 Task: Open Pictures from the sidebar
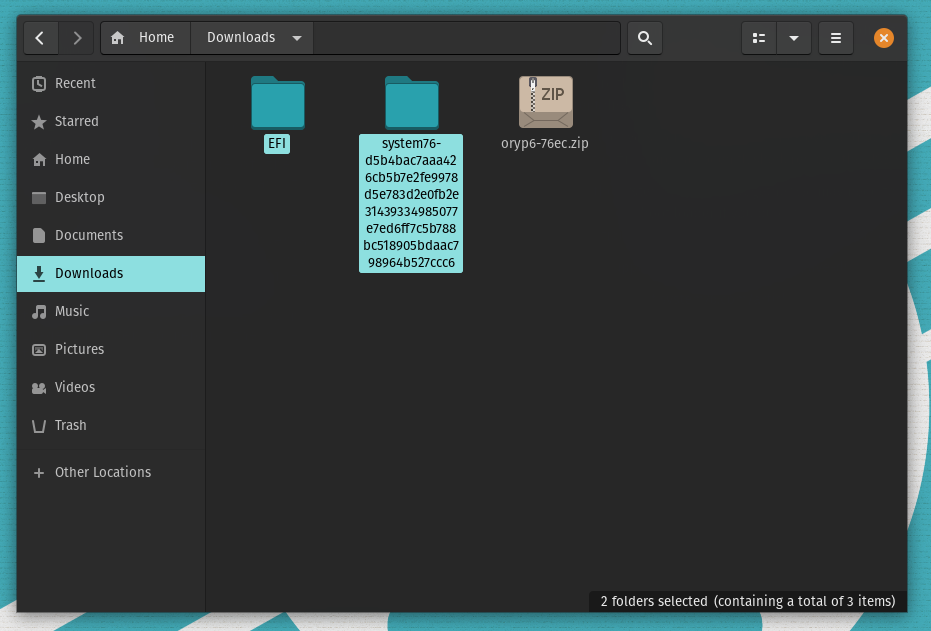[x=79, y=349]
